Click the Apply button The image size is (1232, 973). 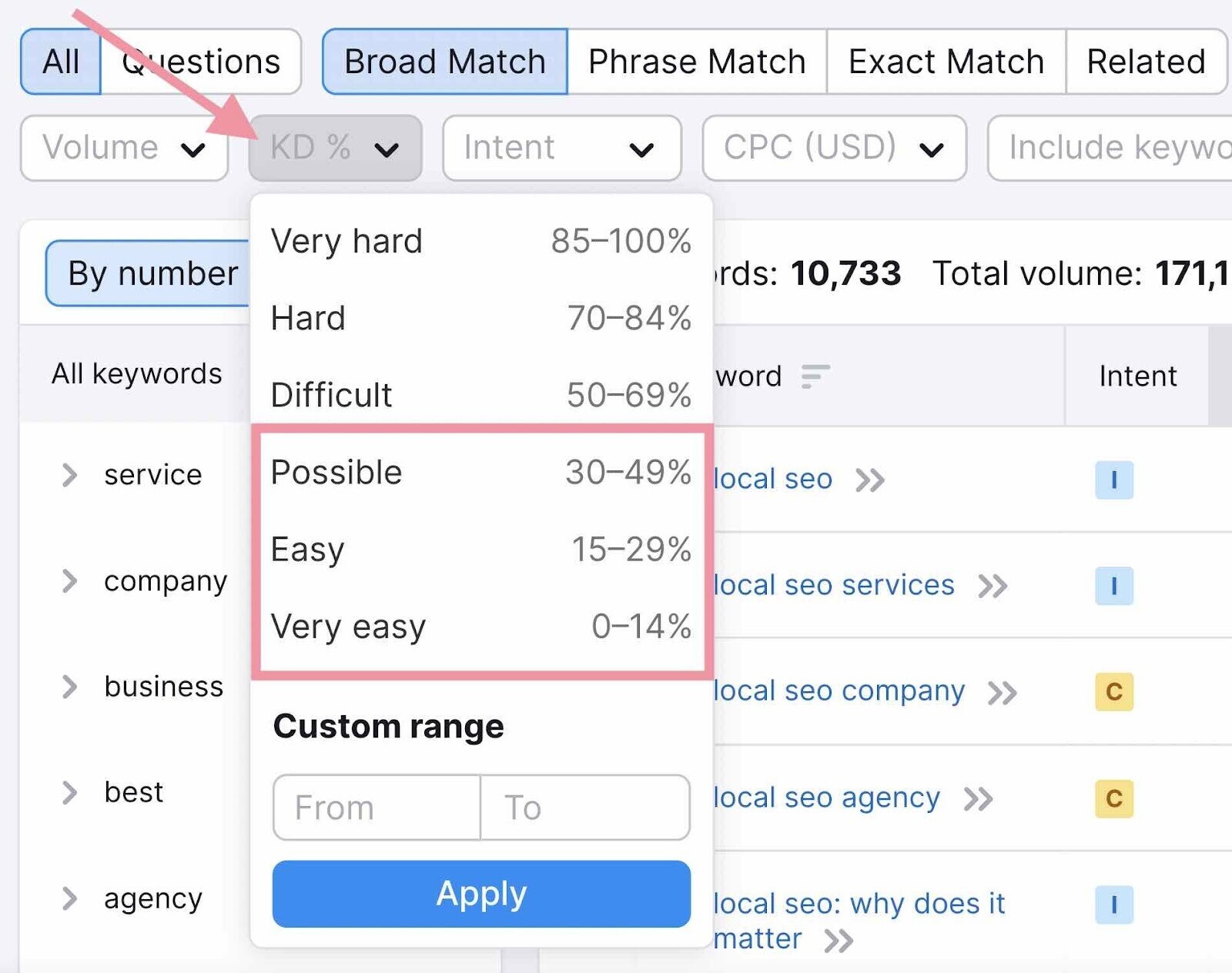480,894
